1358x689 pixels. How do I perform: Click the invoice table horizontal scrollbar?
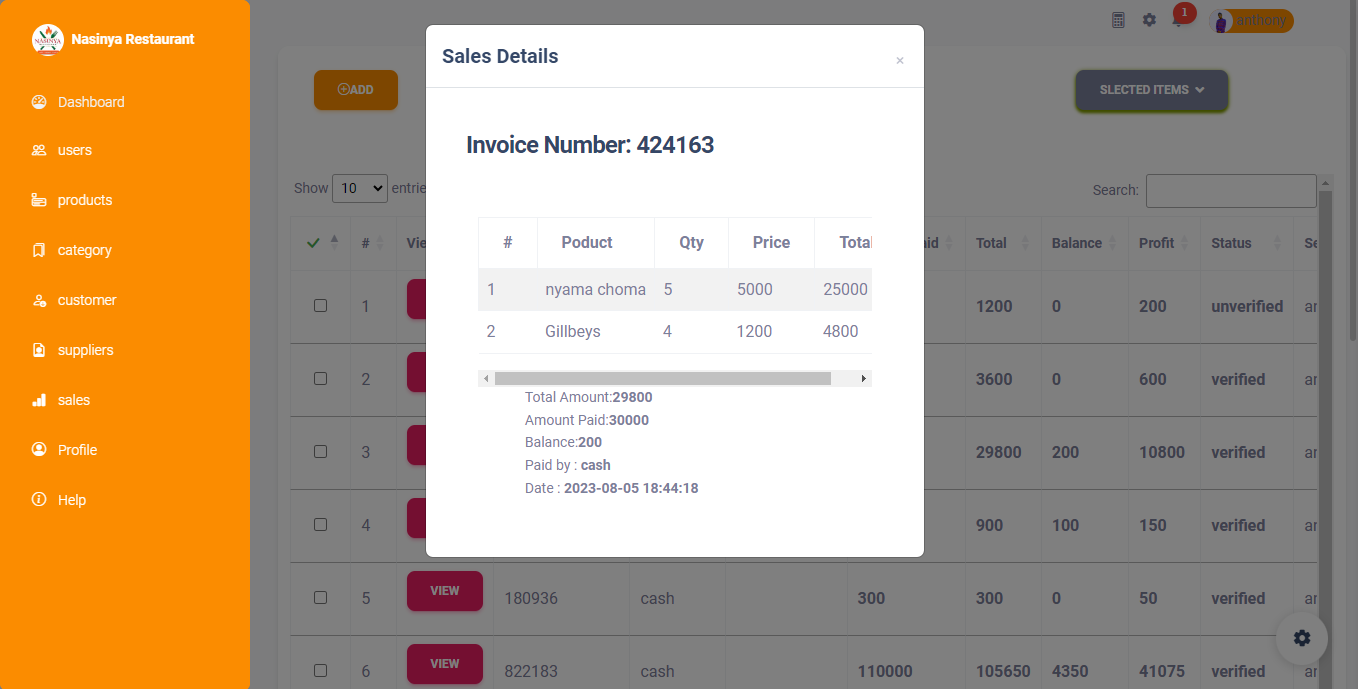(662, 379)
